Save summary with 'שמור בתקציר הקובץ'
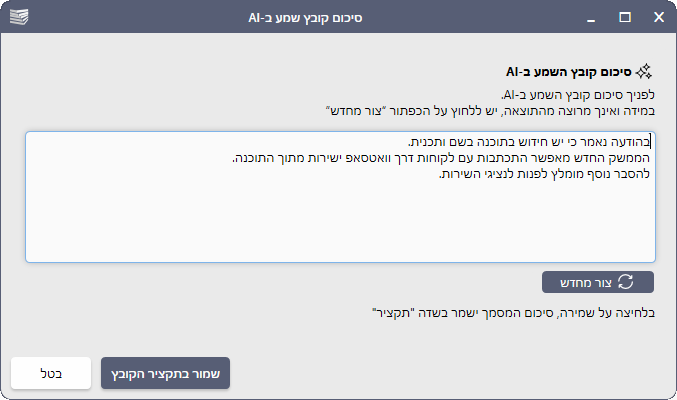Image resolution: width=677 pixels, height=400 pixels. tap(166, 374)
